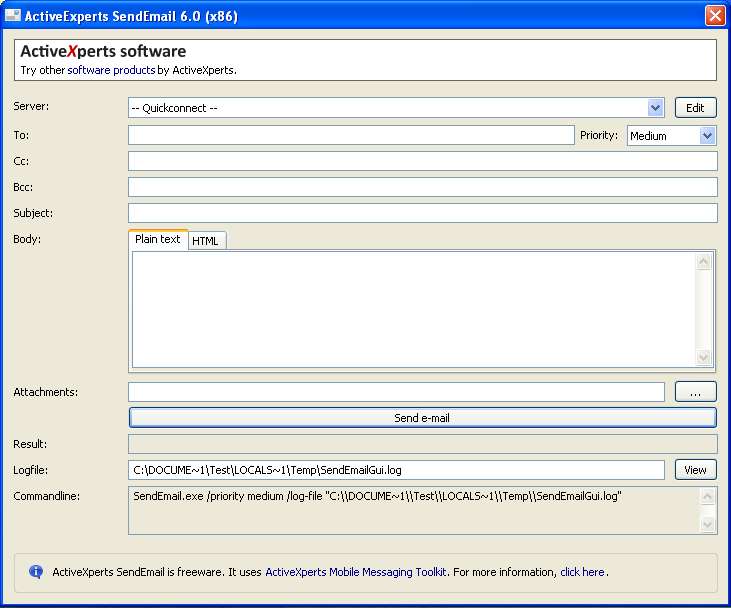Click the Bcc address field
731x608 pixels.
422,187
